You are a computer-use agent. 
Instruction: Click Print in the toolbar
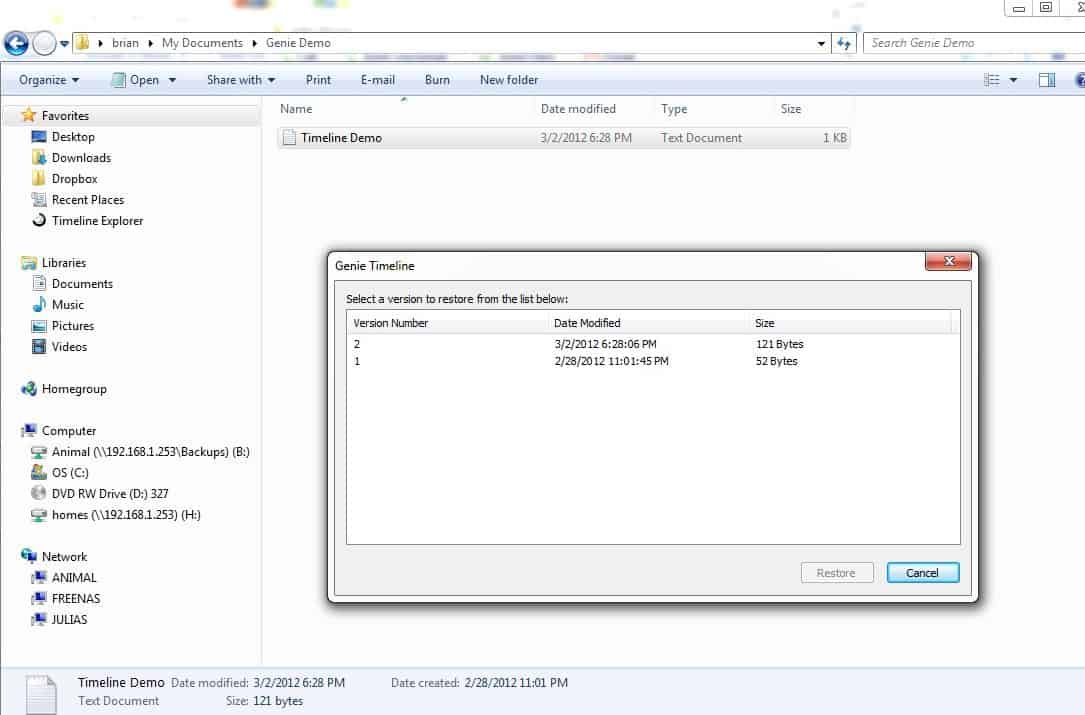click(318, 80)
